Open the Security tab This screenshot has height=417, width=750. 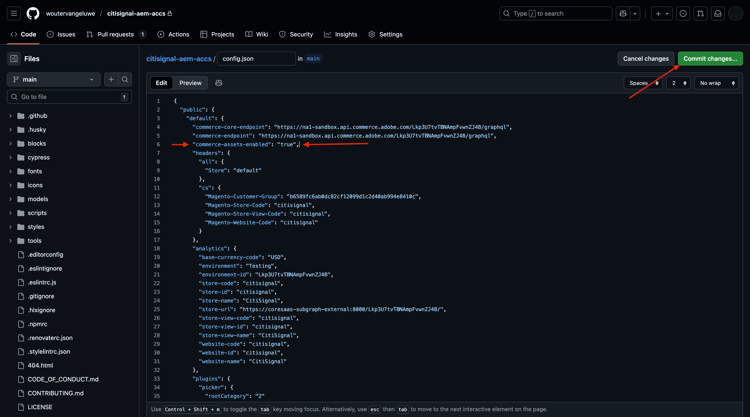click(296, 34)
